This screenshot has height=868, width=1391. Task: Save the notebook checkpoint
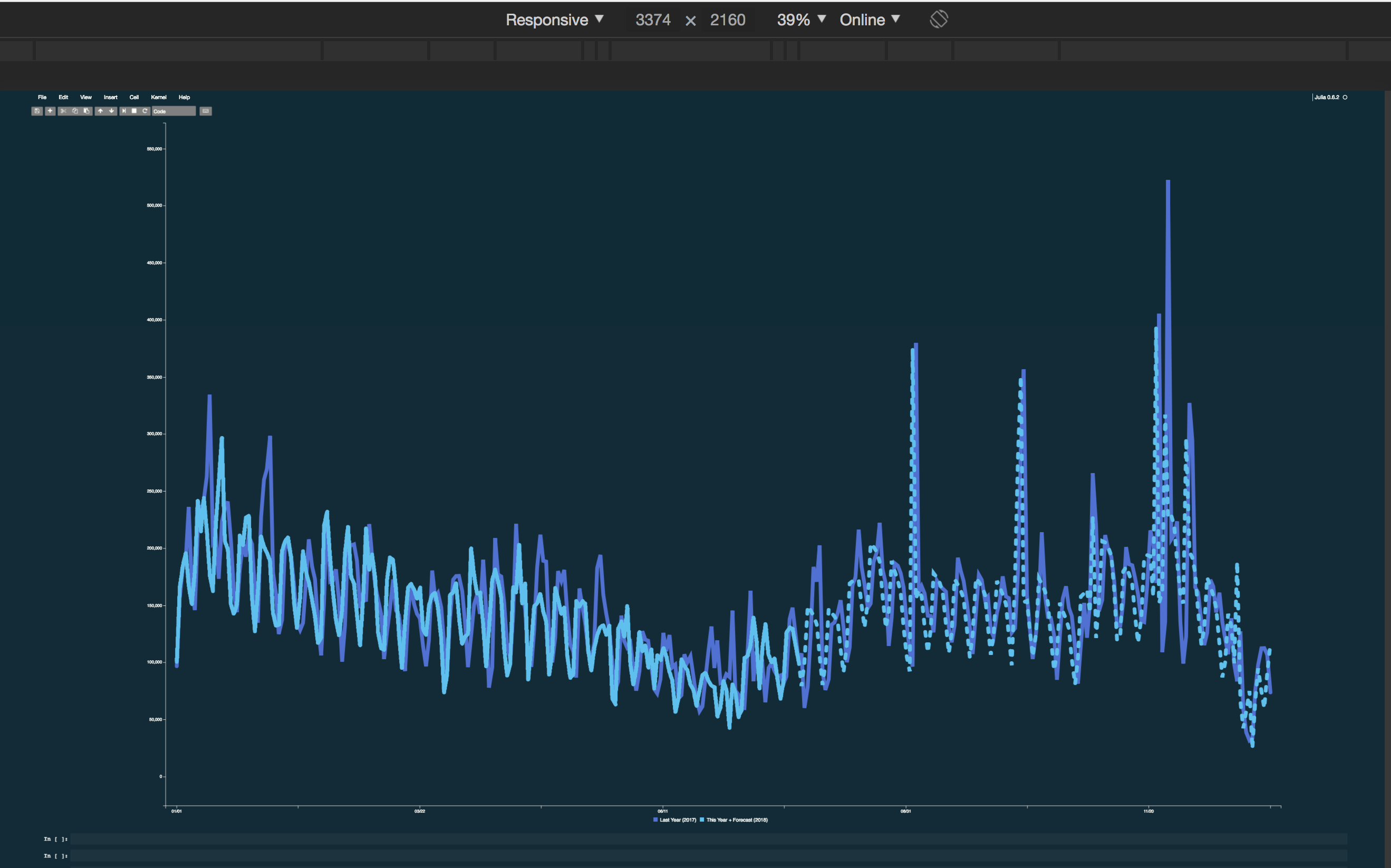(37, 111)
